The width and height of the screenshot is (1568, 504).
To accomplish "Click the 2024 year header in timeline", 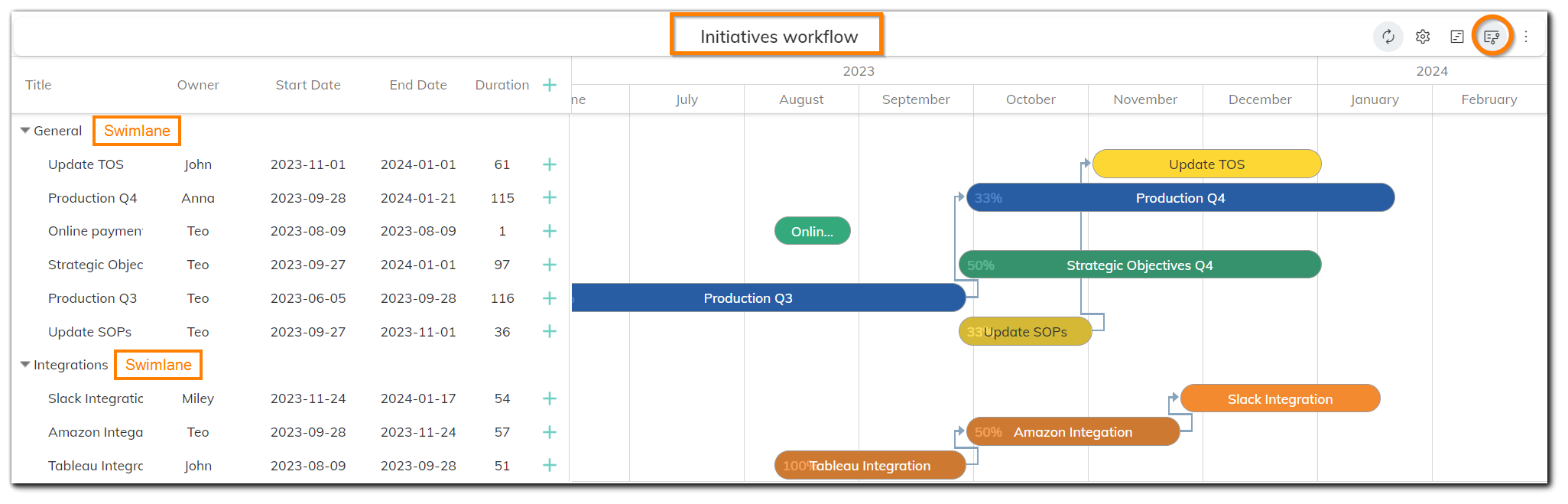I will click(1432, 71).
